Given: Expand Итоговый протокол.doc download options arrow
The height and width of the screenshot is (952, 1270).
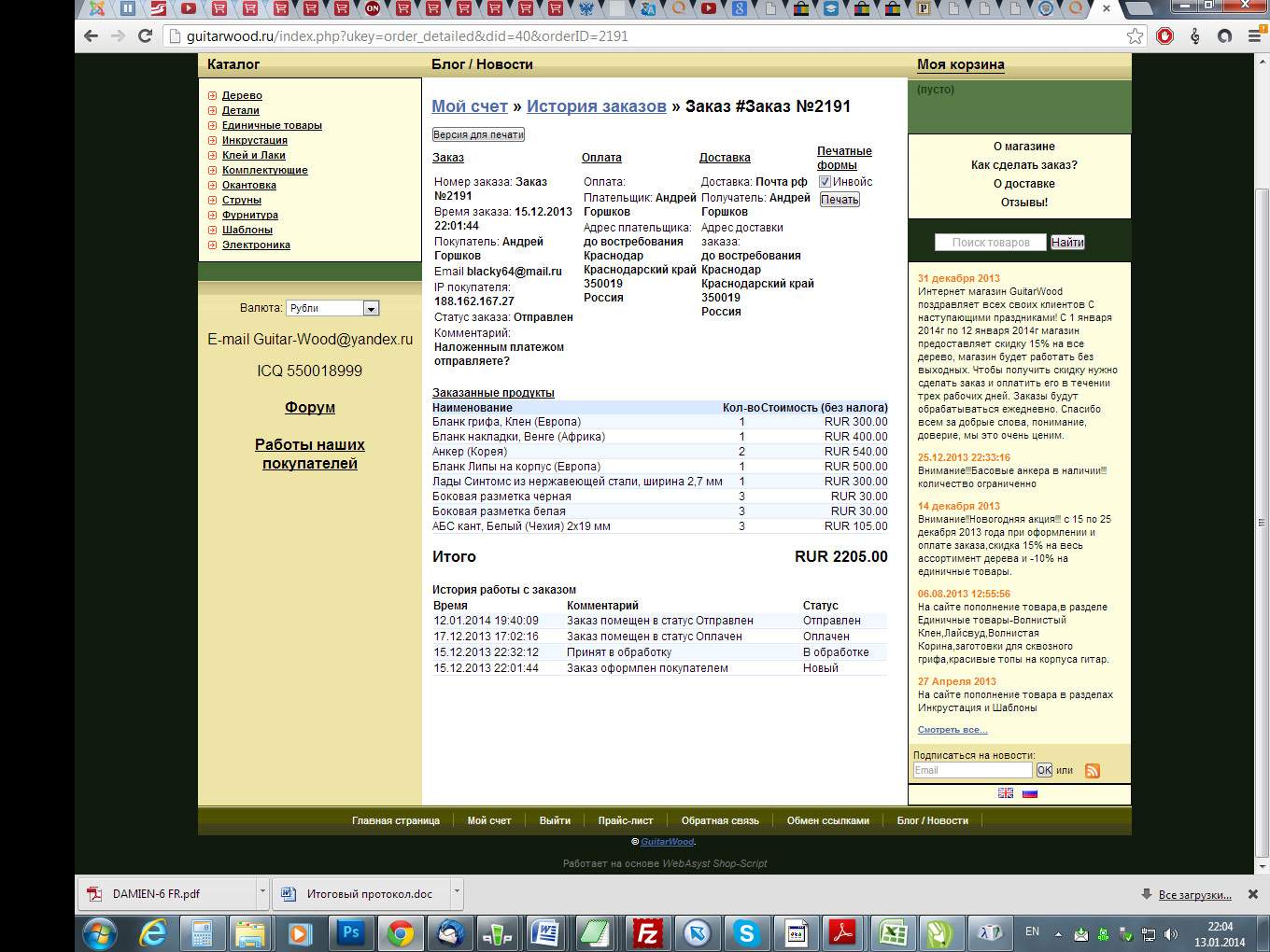Looking at the screenshot, I should (457, 891).
